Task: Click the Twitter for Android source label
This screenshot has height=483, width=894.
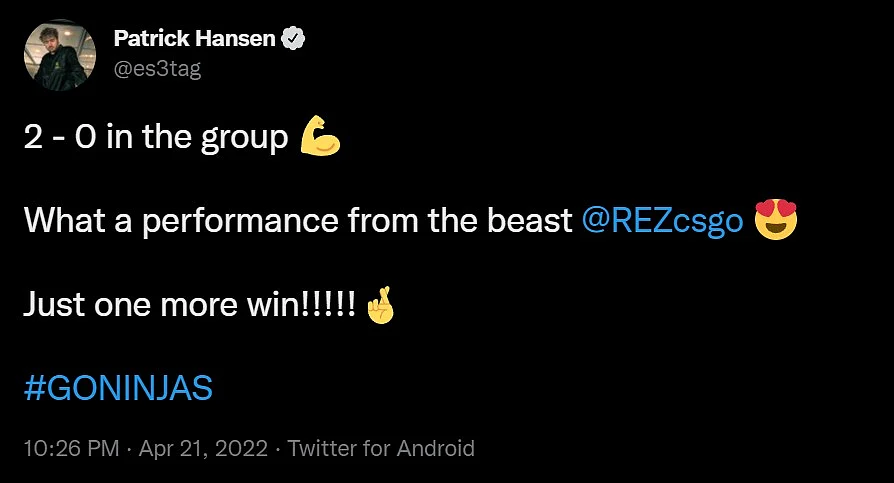Action: pyautogui.click(x=381, y=448)
